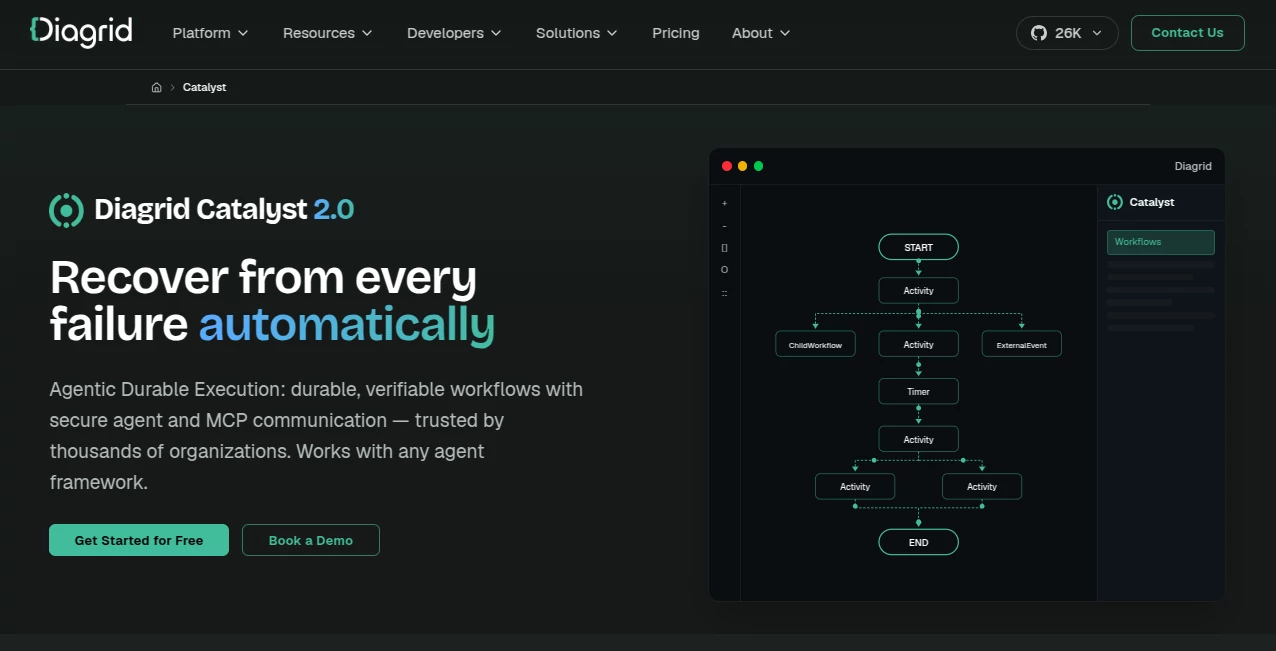Expand the GitHub 26K dropdown chevron
Image resolution: width=1276 pixels, height=651 pixels.
[1097, 33]
